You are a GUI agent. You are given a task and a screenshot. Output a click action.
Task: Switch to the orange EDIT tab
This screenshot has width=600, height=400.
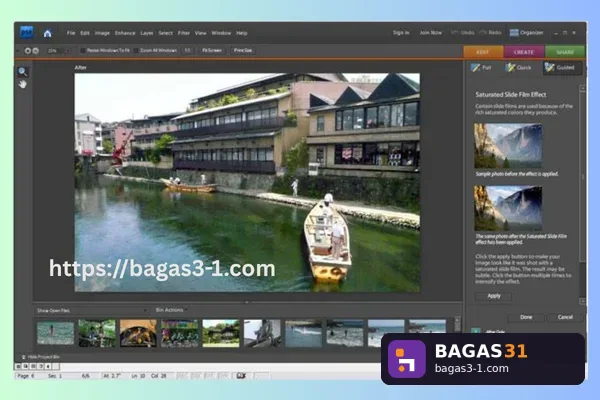point(483,52)
